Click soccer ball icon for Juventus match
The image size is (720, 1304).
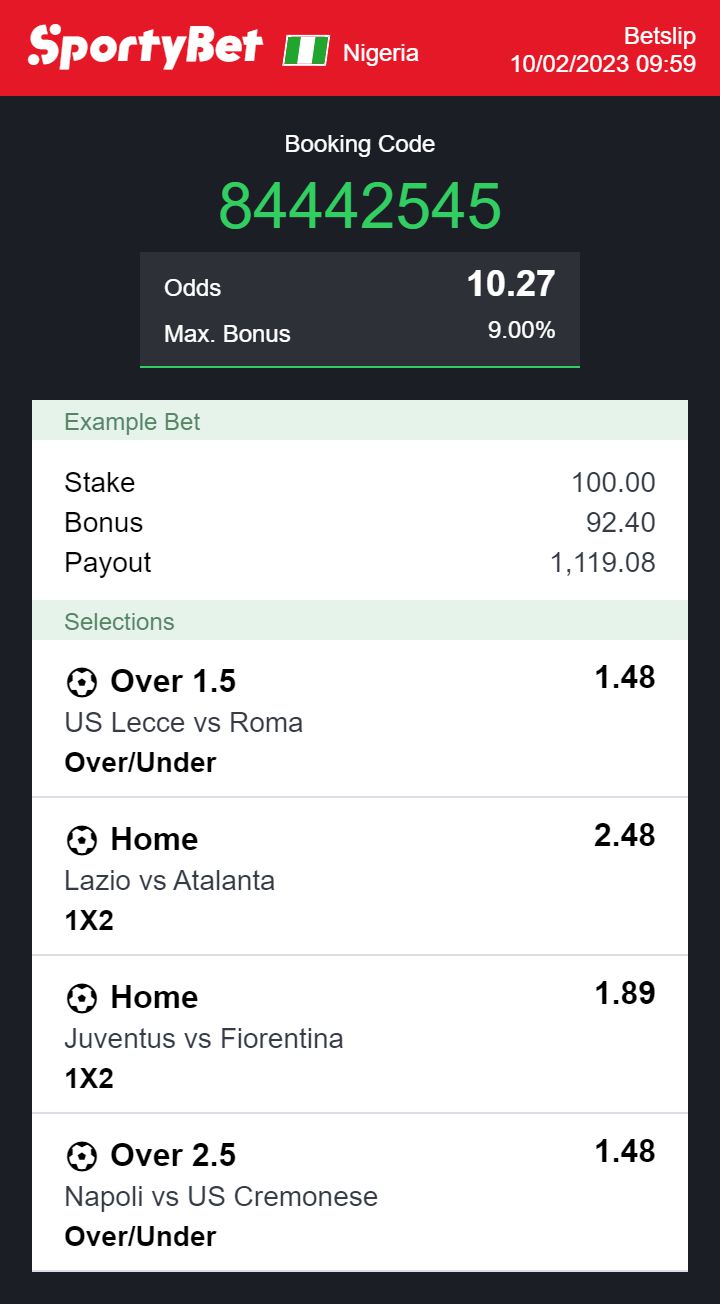pos(81,998)
